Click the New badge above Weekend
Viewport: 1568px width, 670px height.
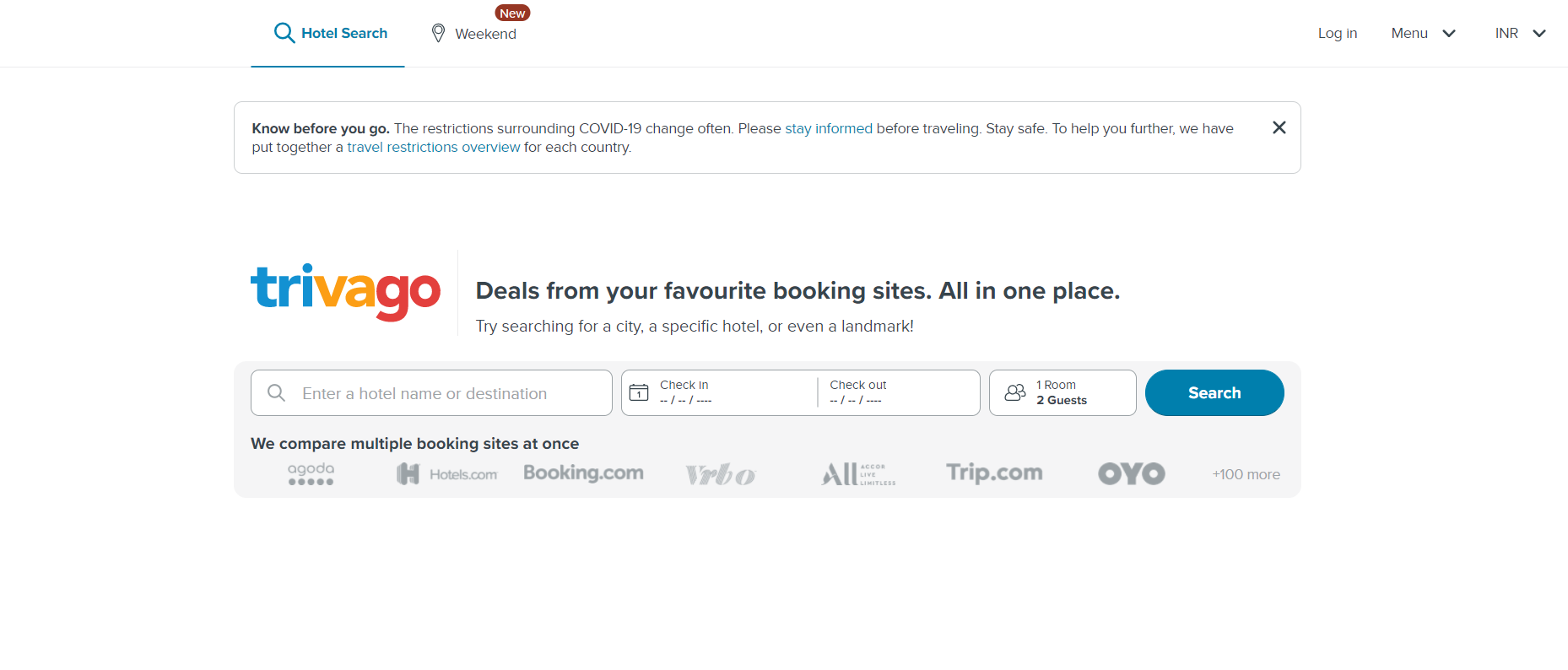(512, 14)
